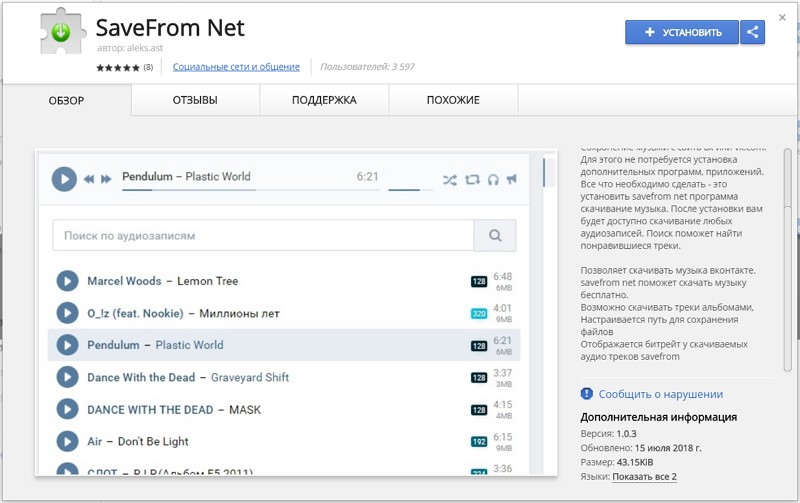The image size is (800, 503).
Task: Click the description panel vertical scrollbar
Action: point(787,260)
